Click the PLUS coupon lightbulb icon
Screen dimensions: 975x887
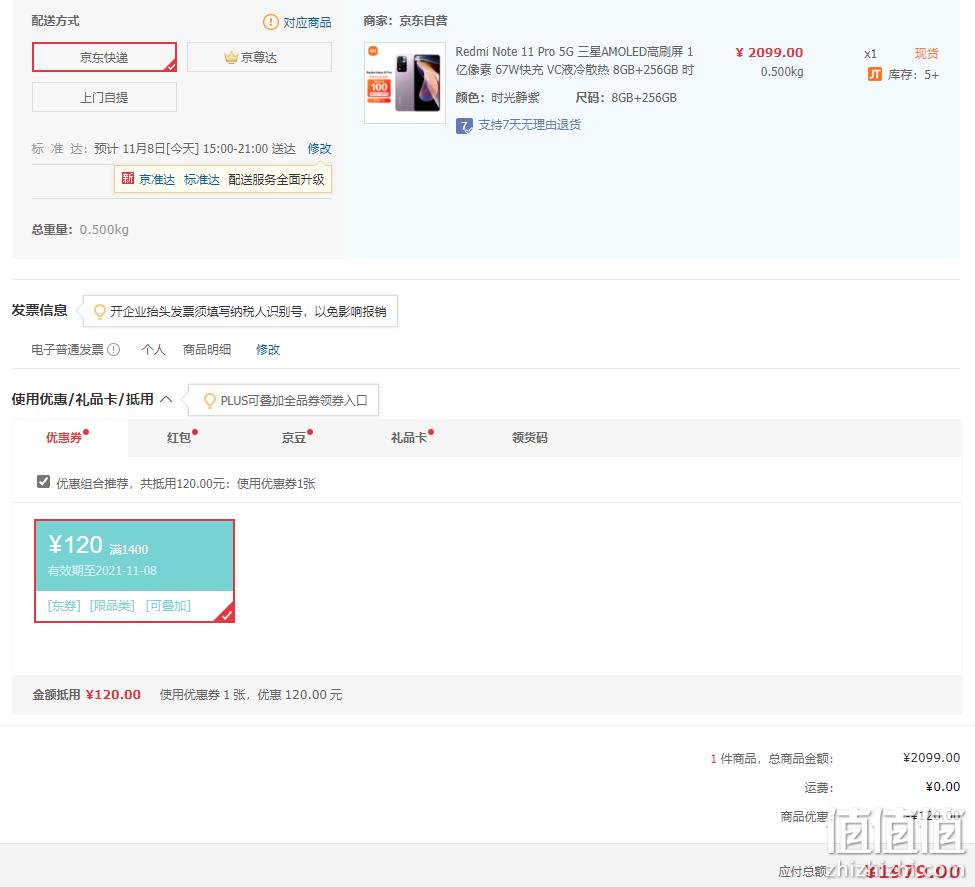pyautogui.click(x=210, y=400)
